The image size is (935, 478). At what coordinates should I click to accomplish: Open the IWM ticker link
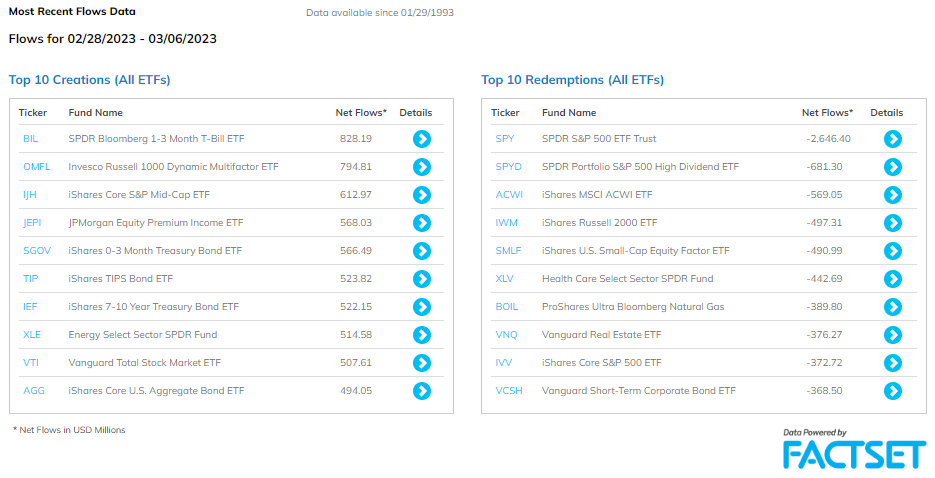coord(506,222)
